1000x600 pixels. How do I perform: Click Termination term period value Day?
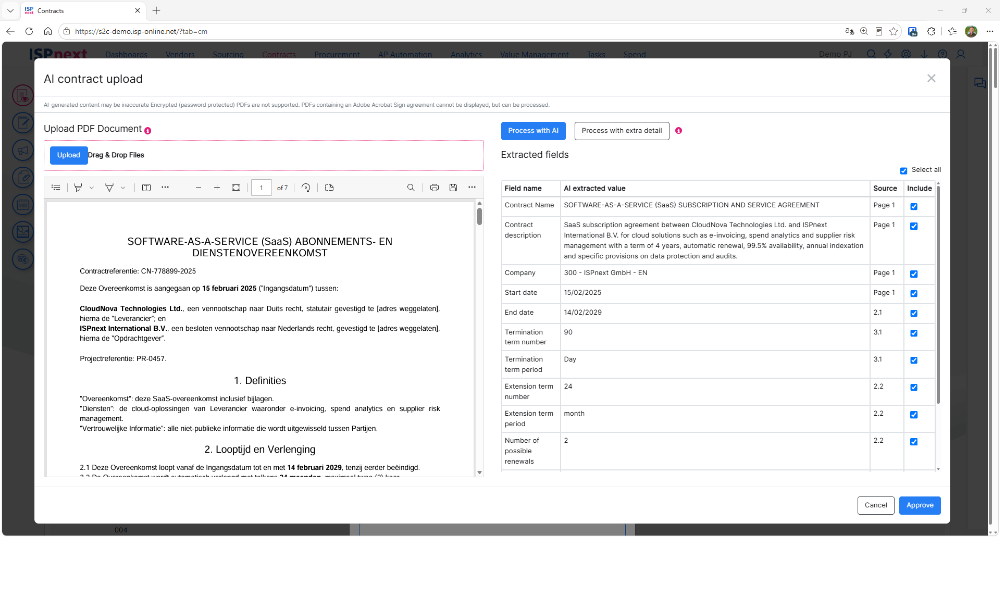click(x=570, y=360)
